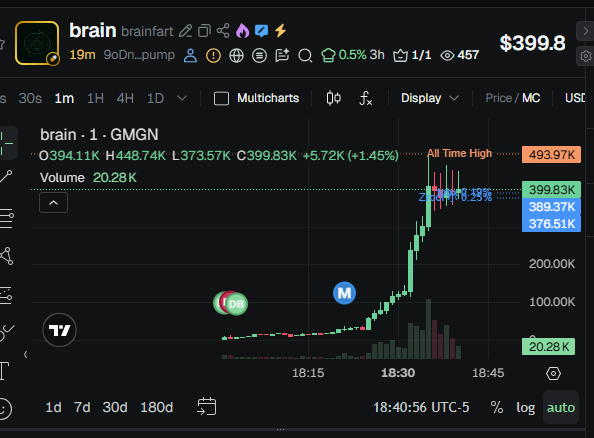
Task: Switch to Price view in Price/MC toggle
Action: pyautogui.click(x=499, y=98)
